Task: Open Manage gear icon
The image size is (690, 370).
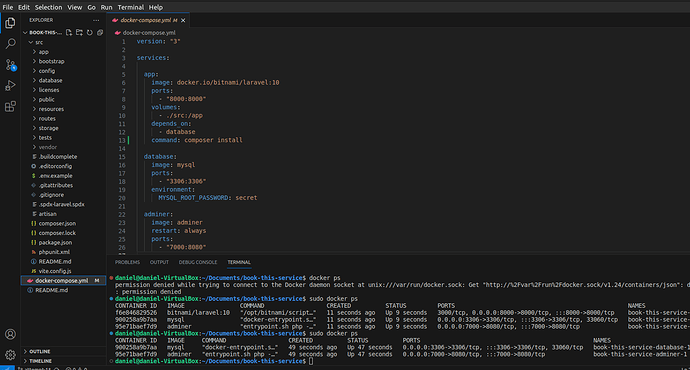Action: pos(10,355)
